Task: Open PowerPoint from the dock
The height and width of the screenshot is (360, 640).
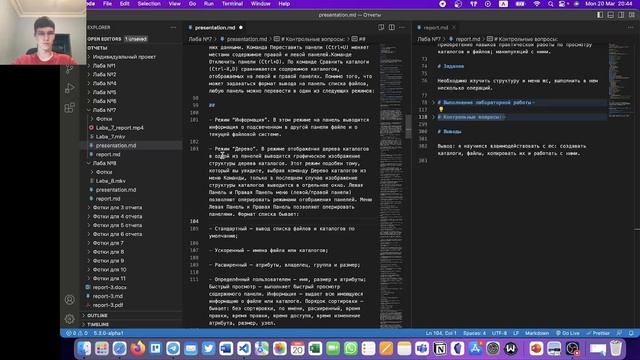Action: click(x=536, y=349)
